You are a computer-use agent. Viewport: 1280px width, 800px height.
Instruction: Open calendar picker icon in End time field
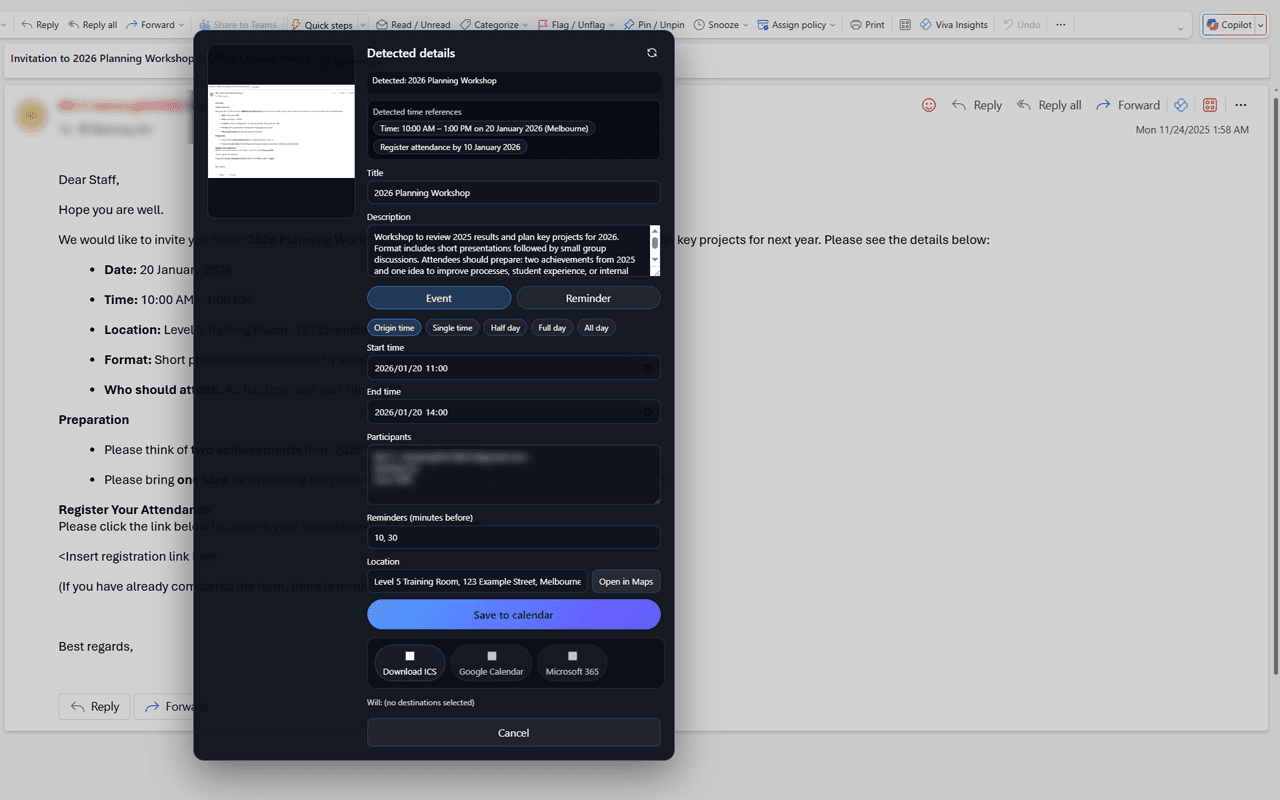point(647,412)
